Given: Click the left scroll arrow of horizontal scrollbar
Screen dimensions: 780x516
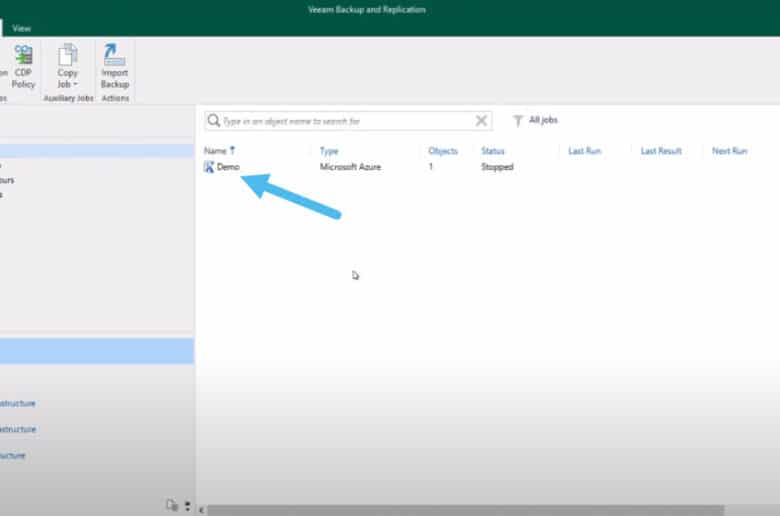Looking at the screenshot, I should click(201, 510).
